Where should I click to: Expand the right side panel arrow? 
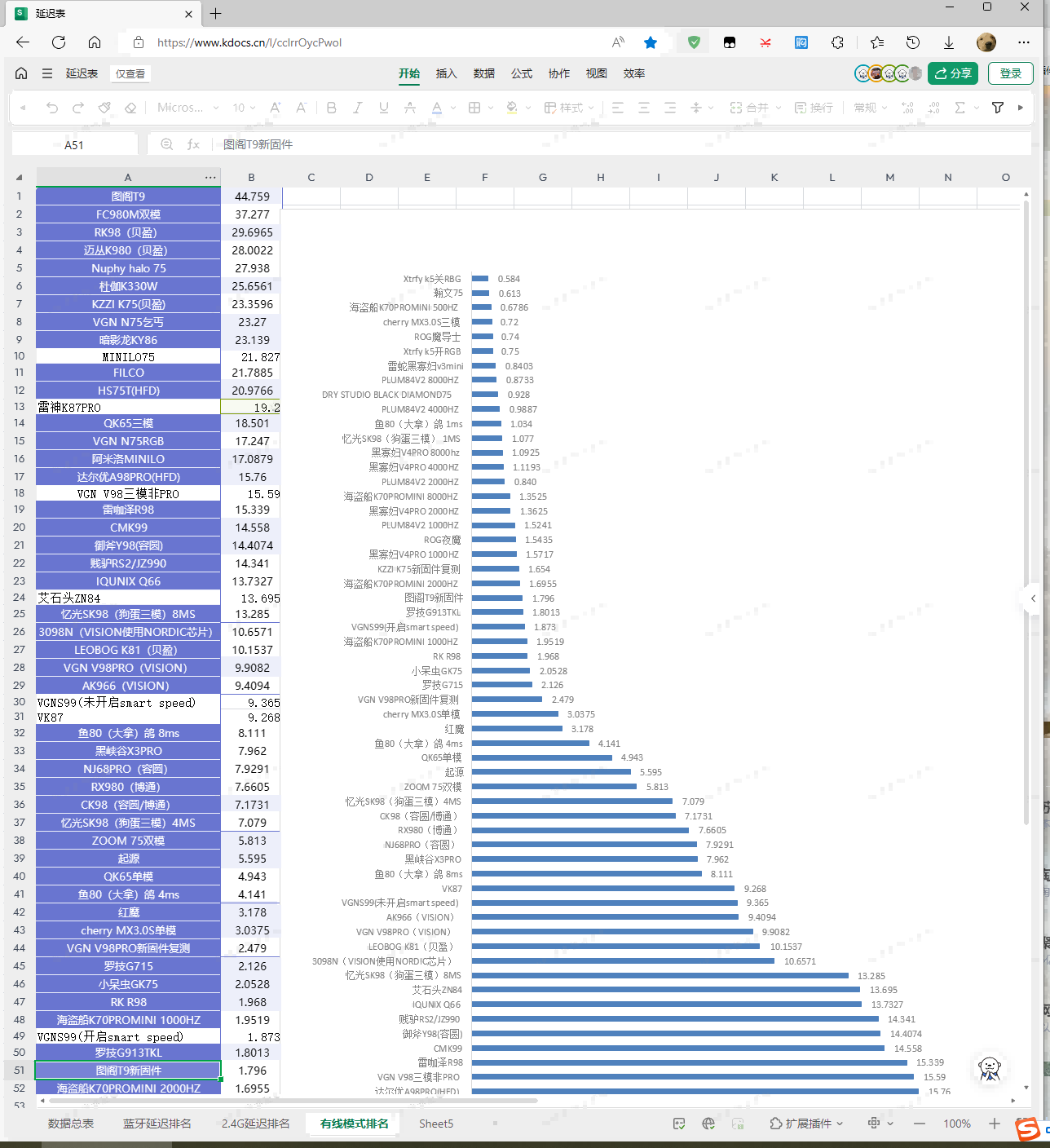[1033, 598]
